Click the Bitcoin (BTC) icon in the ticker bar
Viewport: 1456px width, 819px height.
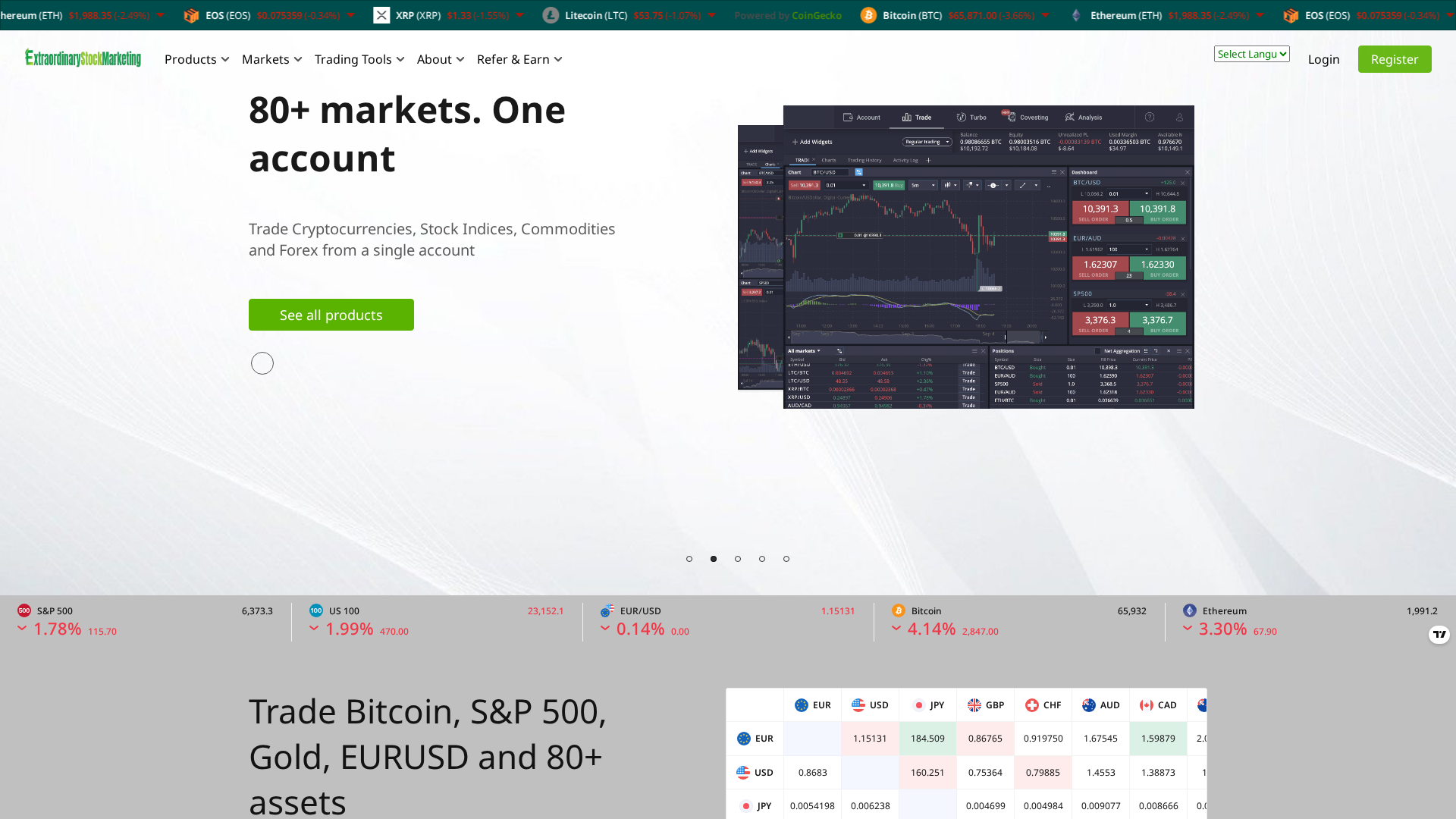pos(869,15)
